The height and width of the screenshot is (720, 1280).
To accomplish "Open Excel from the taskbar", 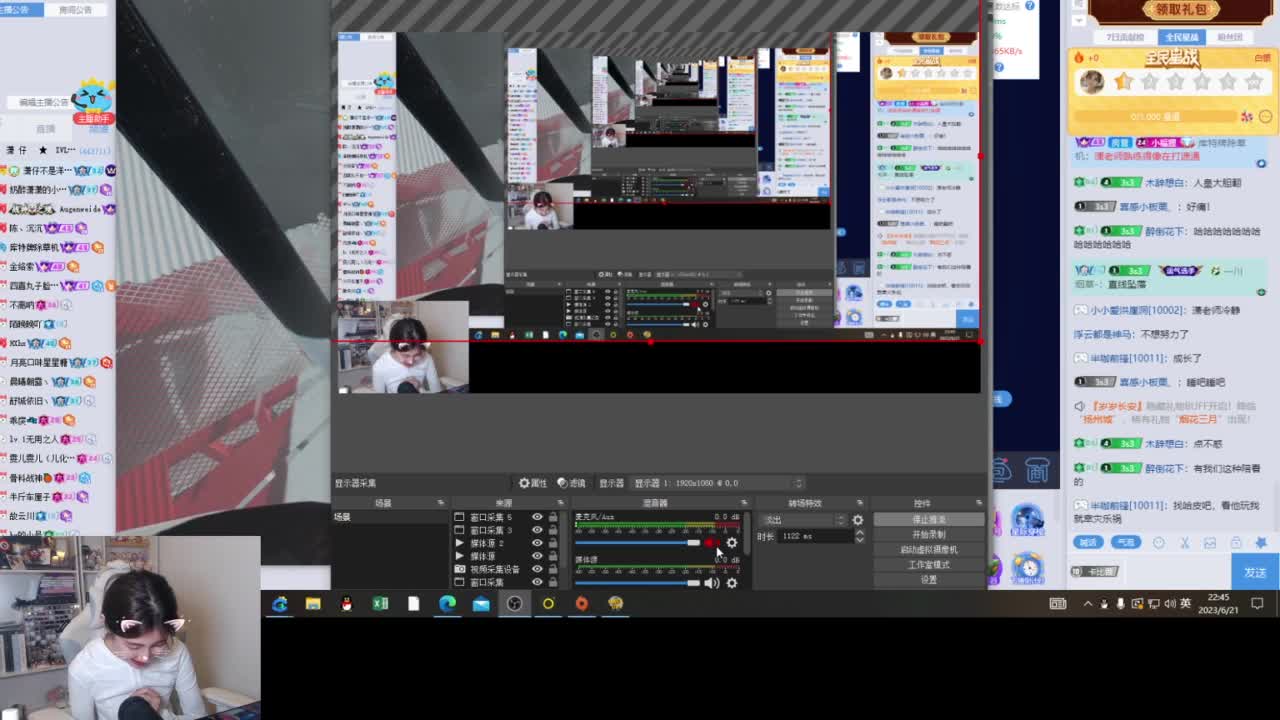I will (380, 603).
